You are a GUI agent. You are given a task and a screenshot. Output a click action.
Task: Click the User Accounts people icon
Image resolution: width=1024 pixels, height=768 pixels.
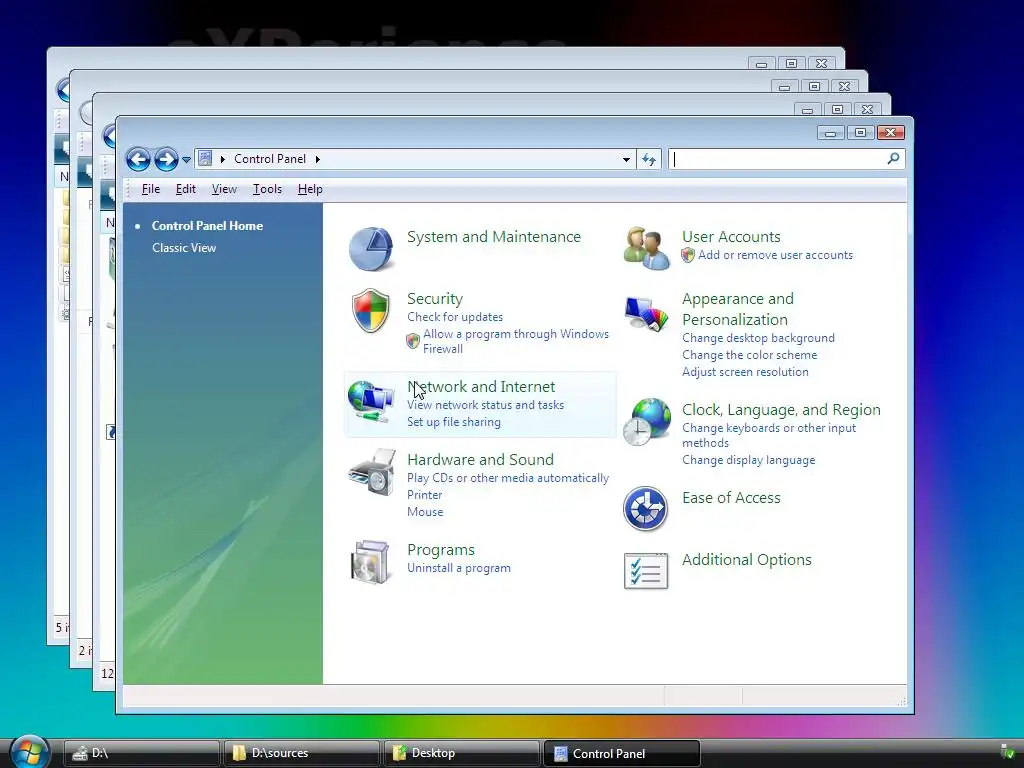[x=646, y=248]
